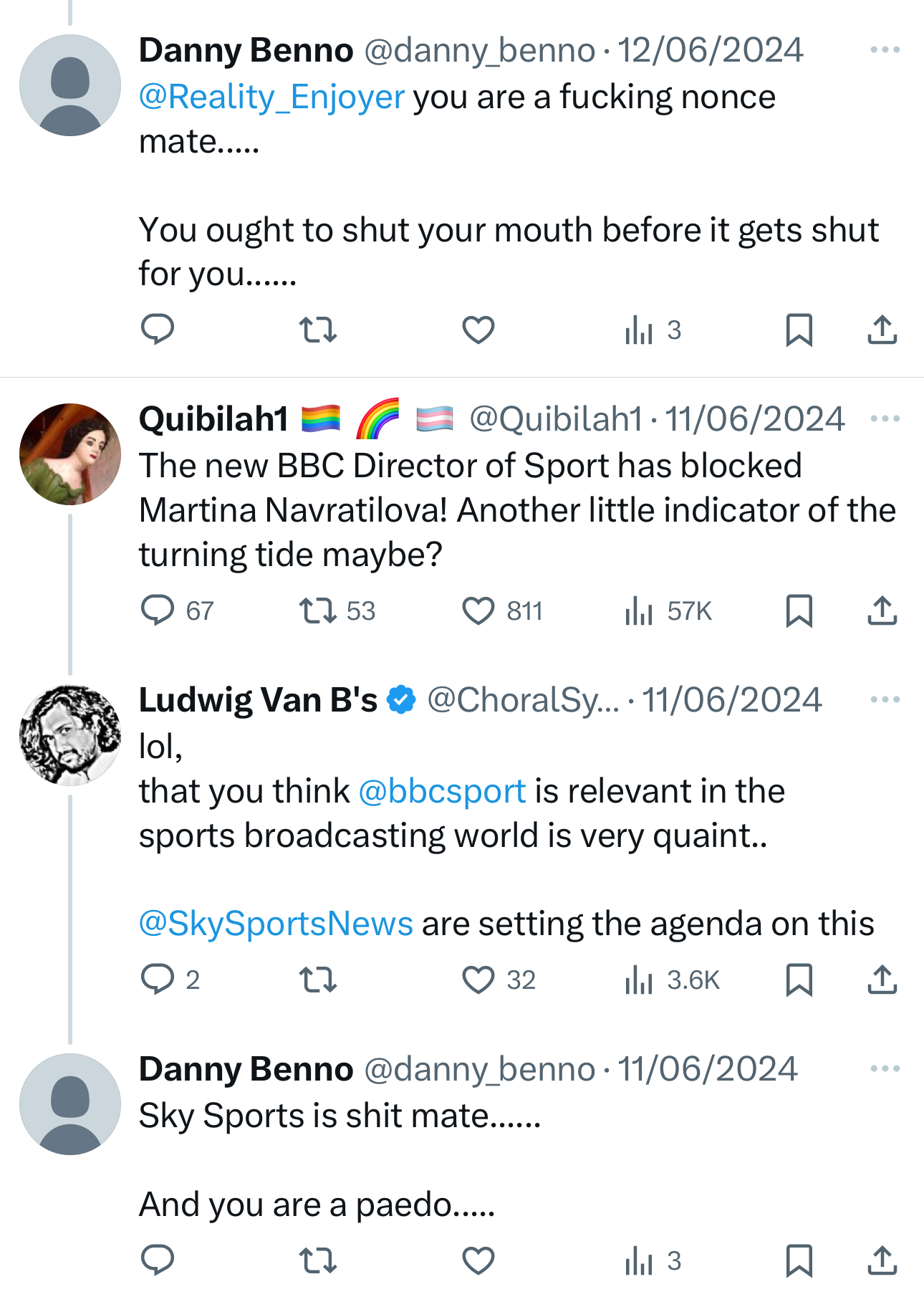Like Quibilah1's BBC Director of Sport tweet
The width and height of the screenshot is (924, 1302).
[x=478, y=611]
